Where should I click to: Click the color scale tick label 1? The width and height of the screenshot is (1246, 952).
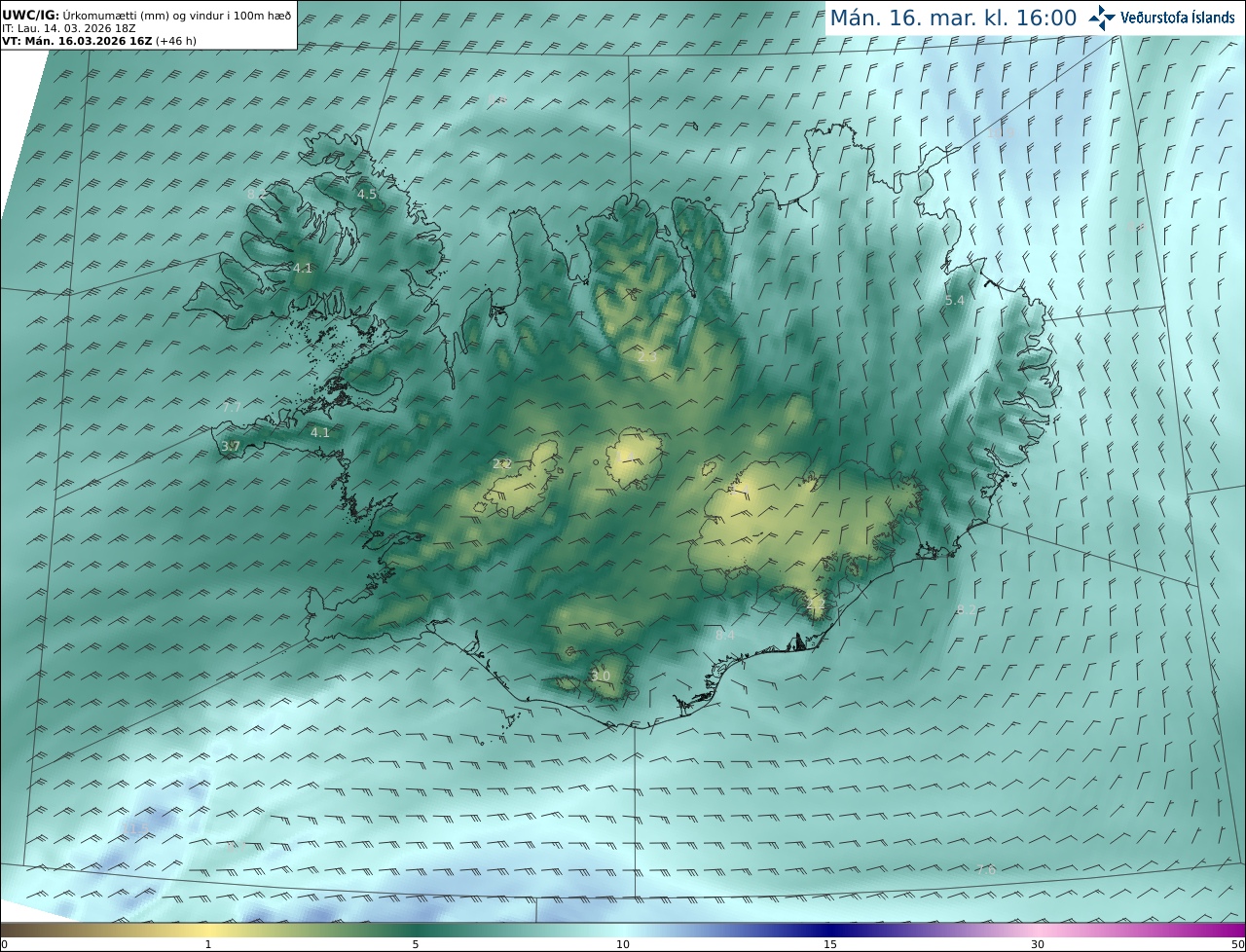[208, 944]
